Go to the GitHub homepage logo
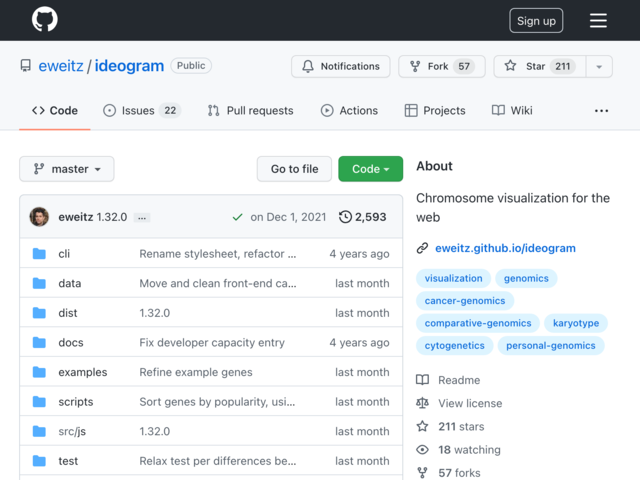The image size is (640, 480). coord(45,20)
